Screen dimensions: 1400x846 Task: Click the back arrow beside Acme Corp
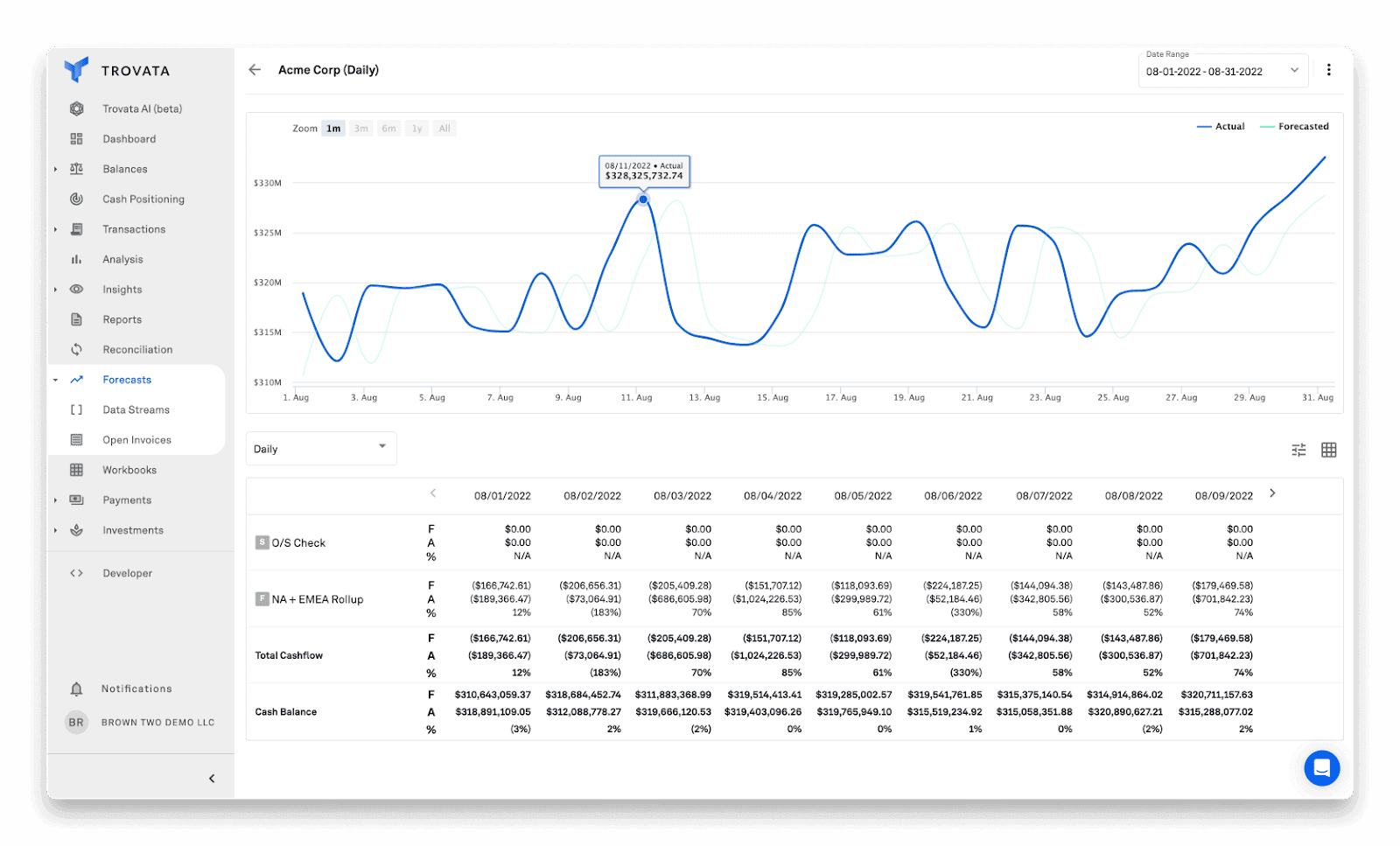coord(255,70)
